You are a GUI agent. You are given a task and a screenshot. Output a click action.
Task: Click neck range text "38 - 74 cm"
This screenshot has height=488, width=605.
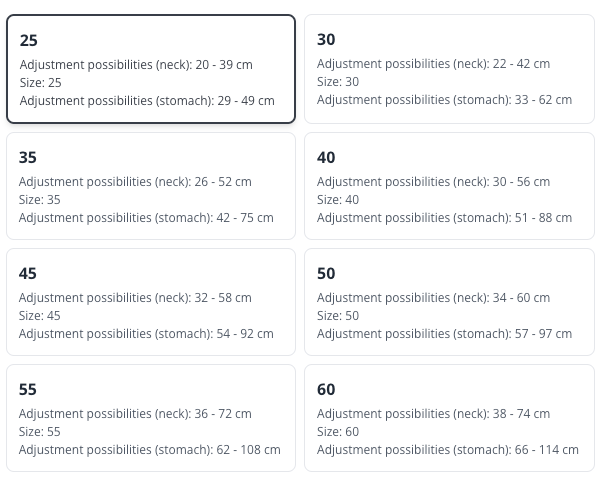(521, 414)
